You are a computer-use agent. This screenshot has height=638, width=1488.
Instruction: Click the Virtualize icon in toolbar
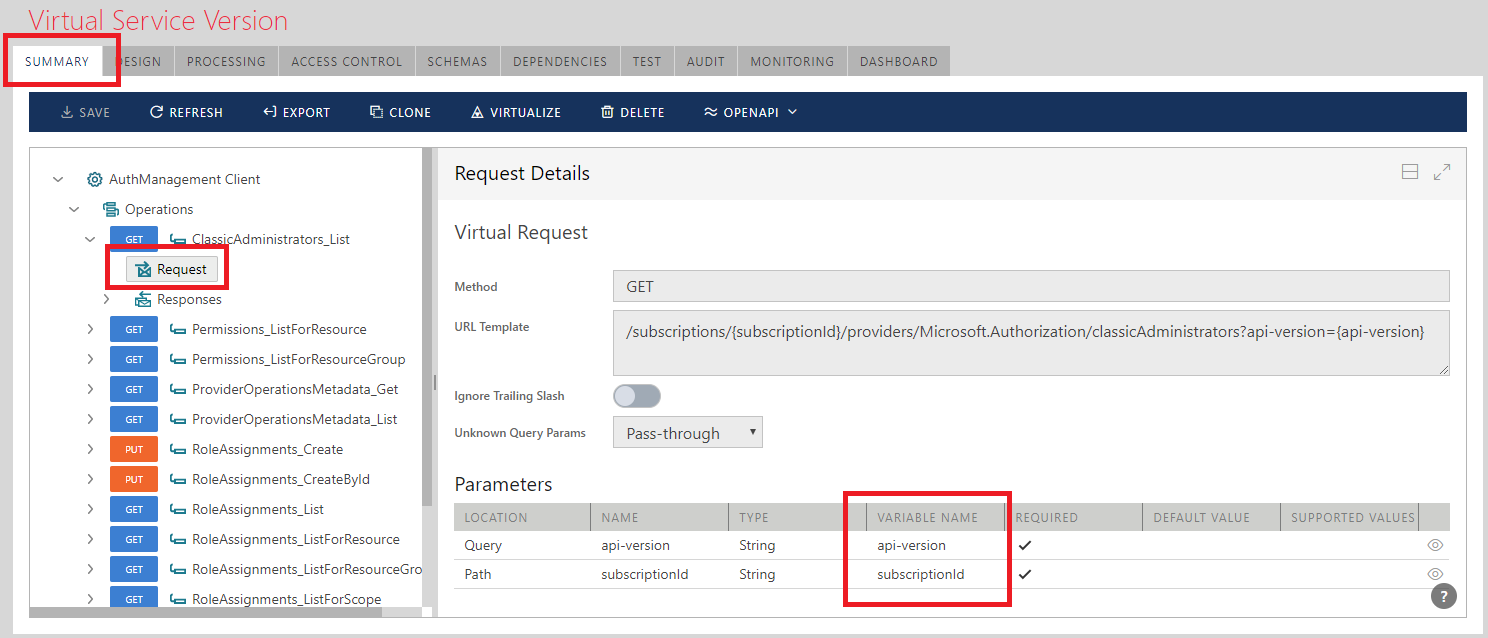click(x=477, y=113)
